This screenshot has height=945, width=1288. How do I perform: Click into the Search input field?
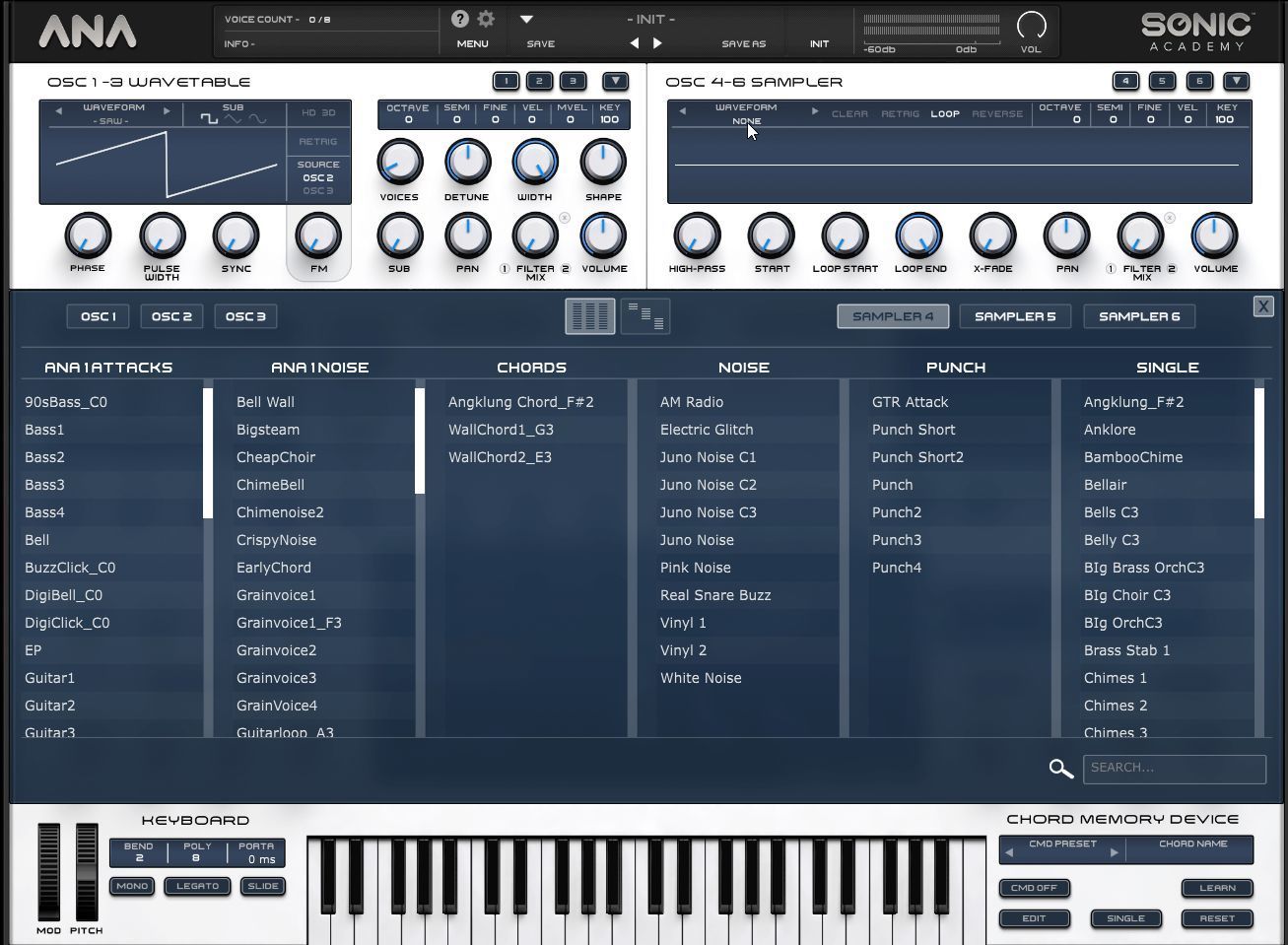[x=1174, y=769]
